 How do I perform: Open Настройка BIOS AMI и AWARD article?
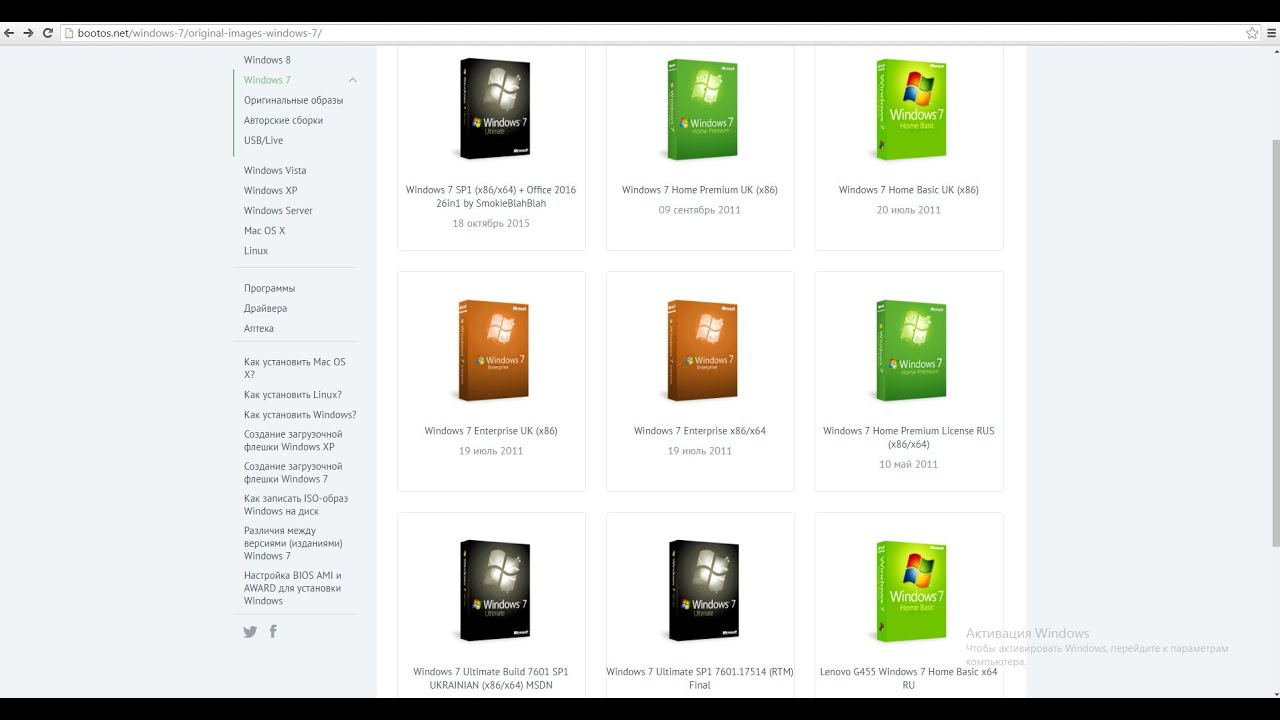click(x=293, y=588)
